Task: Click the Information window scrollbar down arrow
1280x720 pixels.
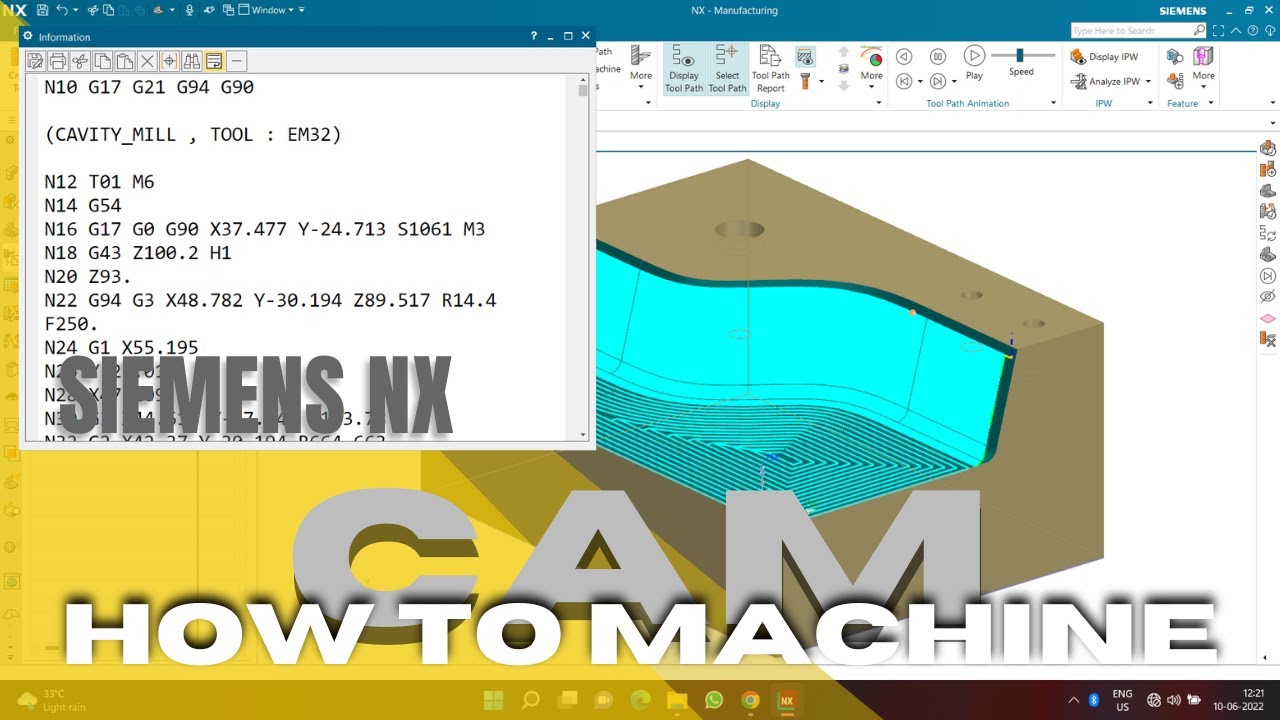Action: point(583,435)
